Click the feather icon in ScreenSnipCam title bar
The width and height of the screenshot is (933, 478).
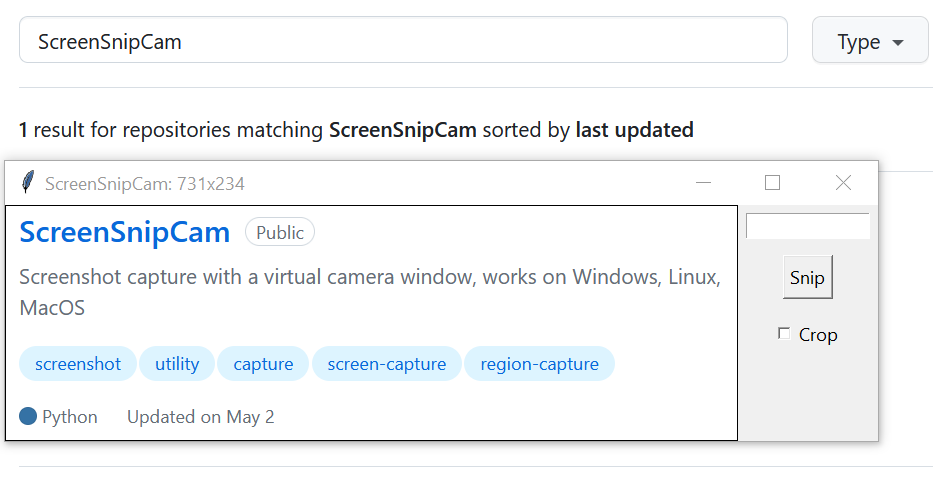point(27,182)
